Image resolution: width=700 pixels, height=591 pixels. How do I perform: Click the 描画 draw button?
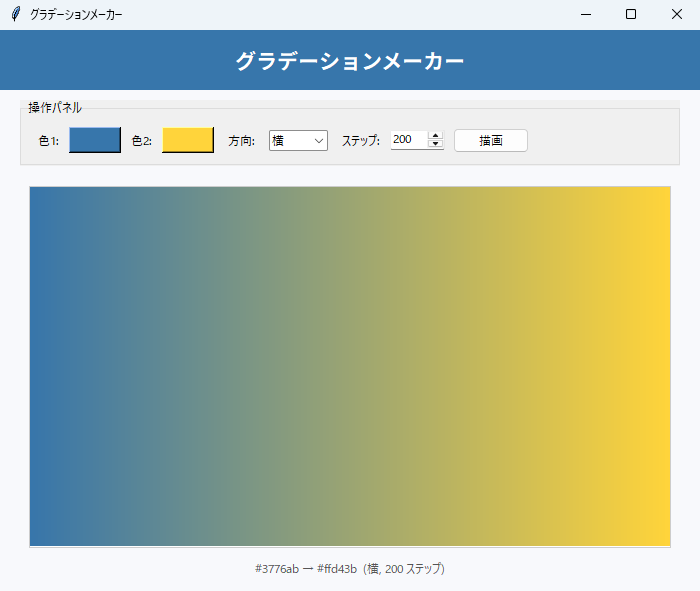(491, 141)
